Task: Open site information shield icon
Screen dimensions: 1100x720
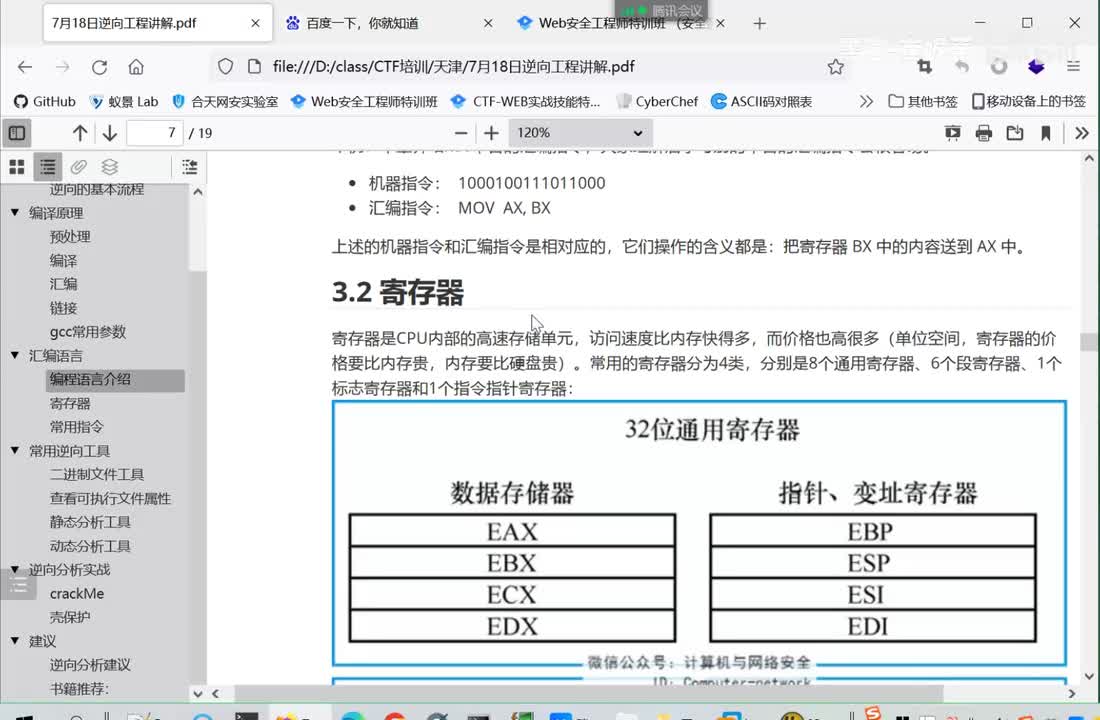Action: point(225,67)
